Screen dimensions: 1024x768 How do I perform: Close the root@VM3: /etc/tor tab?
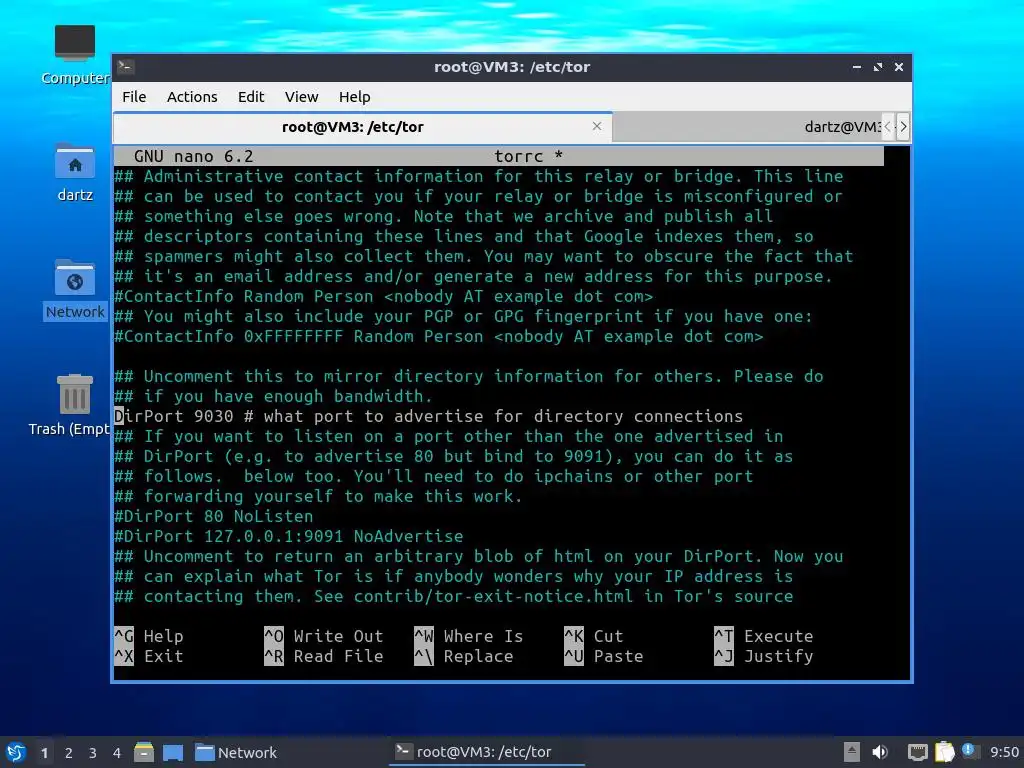pos(596,126)
